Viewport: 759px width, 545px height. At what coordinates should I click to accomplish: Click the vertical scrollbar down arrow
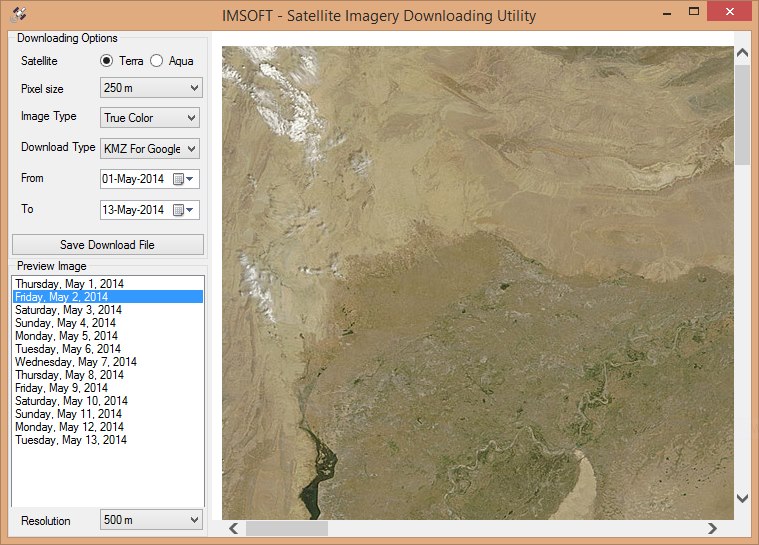[x=742, y=499]
